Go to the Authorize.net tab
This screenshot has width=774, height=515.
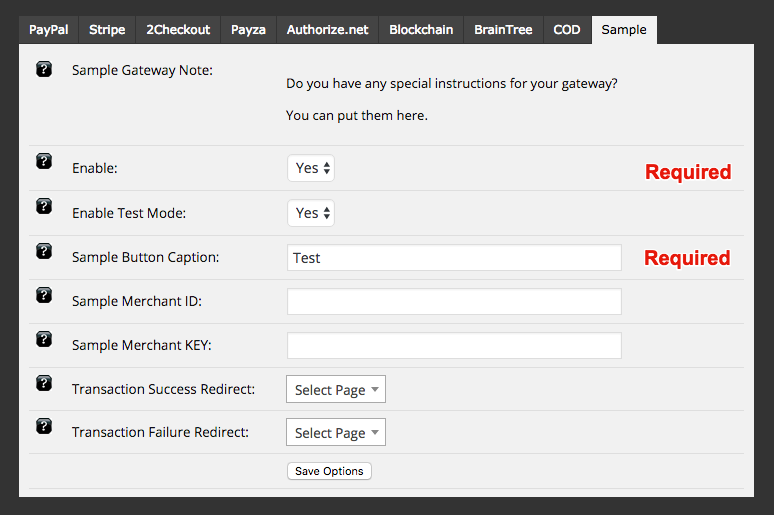tap(327, 30)
